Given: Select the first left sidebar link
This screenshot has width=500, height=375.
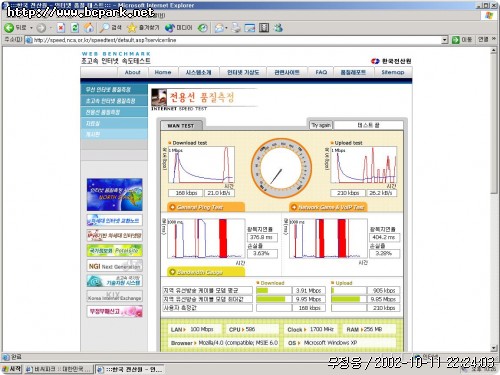Looking at the screenshot, I should point(114,89).
